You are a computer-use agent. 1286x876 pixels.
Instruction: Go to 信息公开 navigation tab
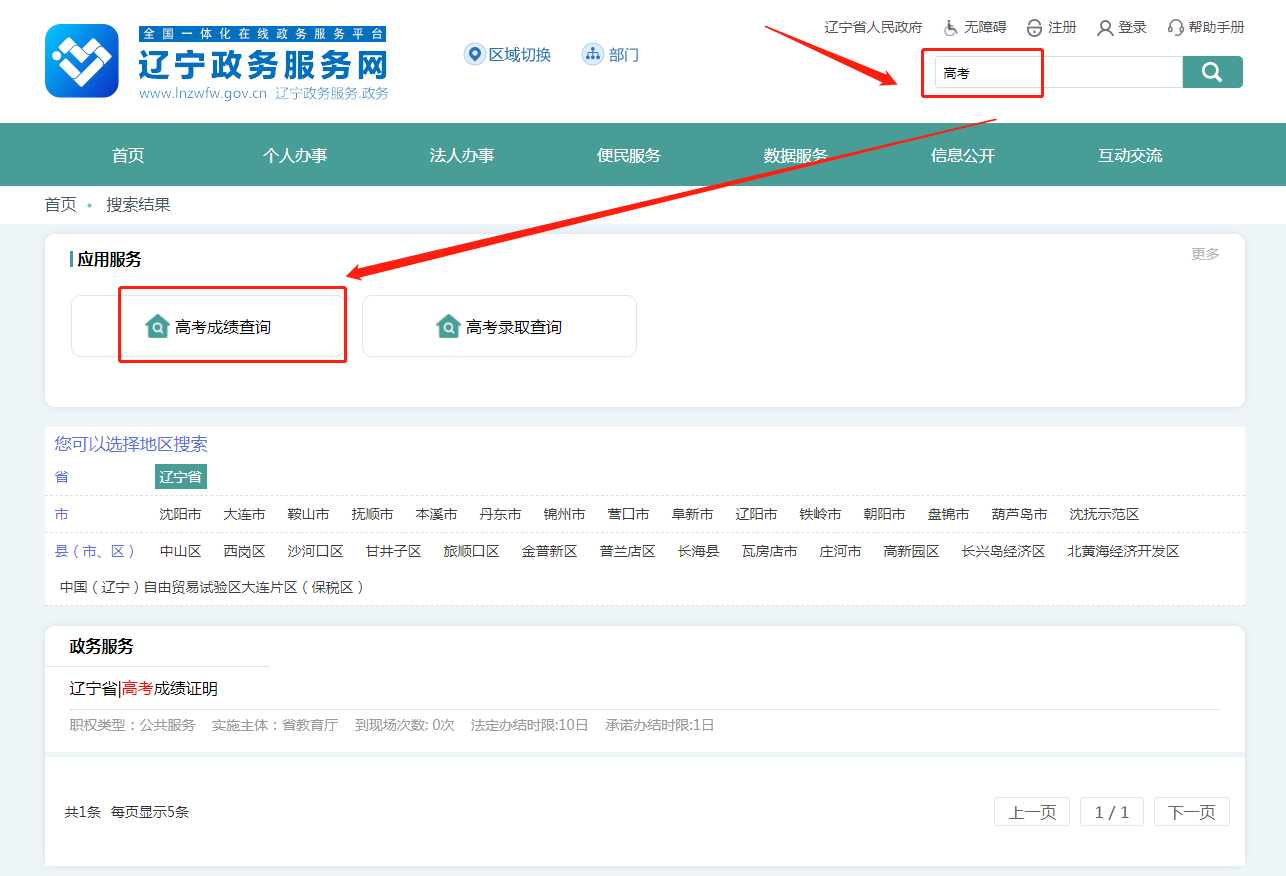(x=963, y=155)
